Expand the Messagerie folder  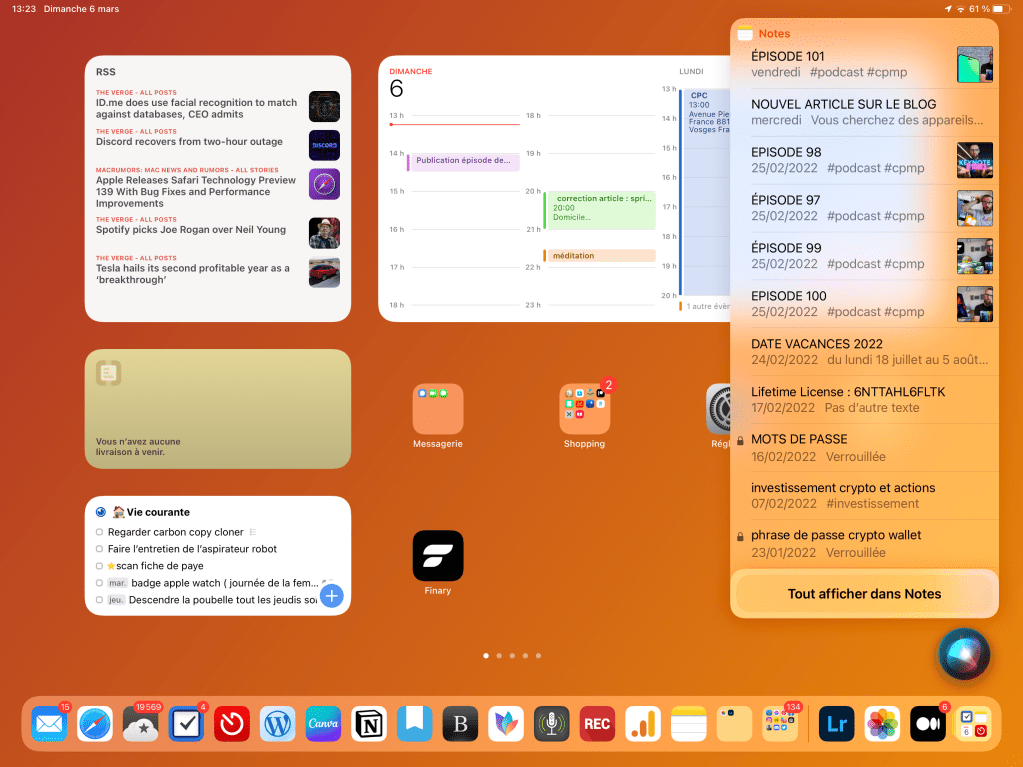coord(438,409)
